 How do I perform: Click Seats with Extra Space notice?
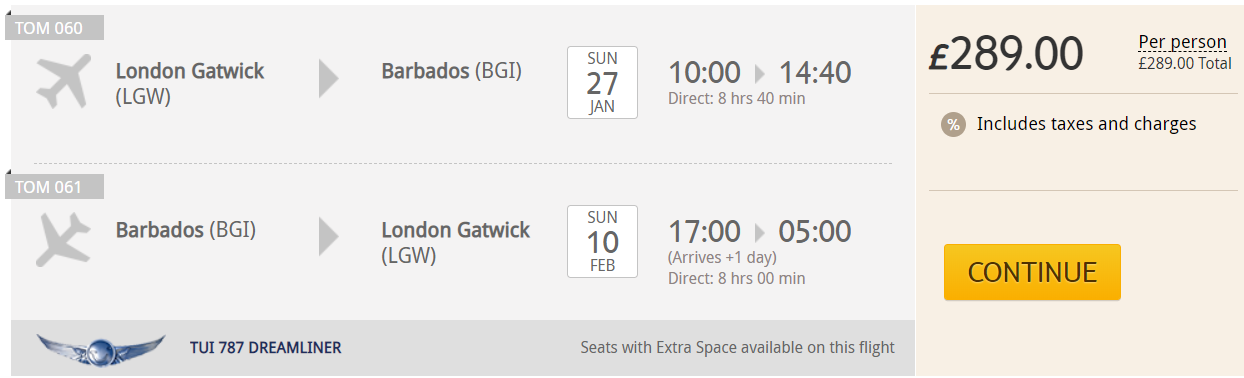[738, 348]
